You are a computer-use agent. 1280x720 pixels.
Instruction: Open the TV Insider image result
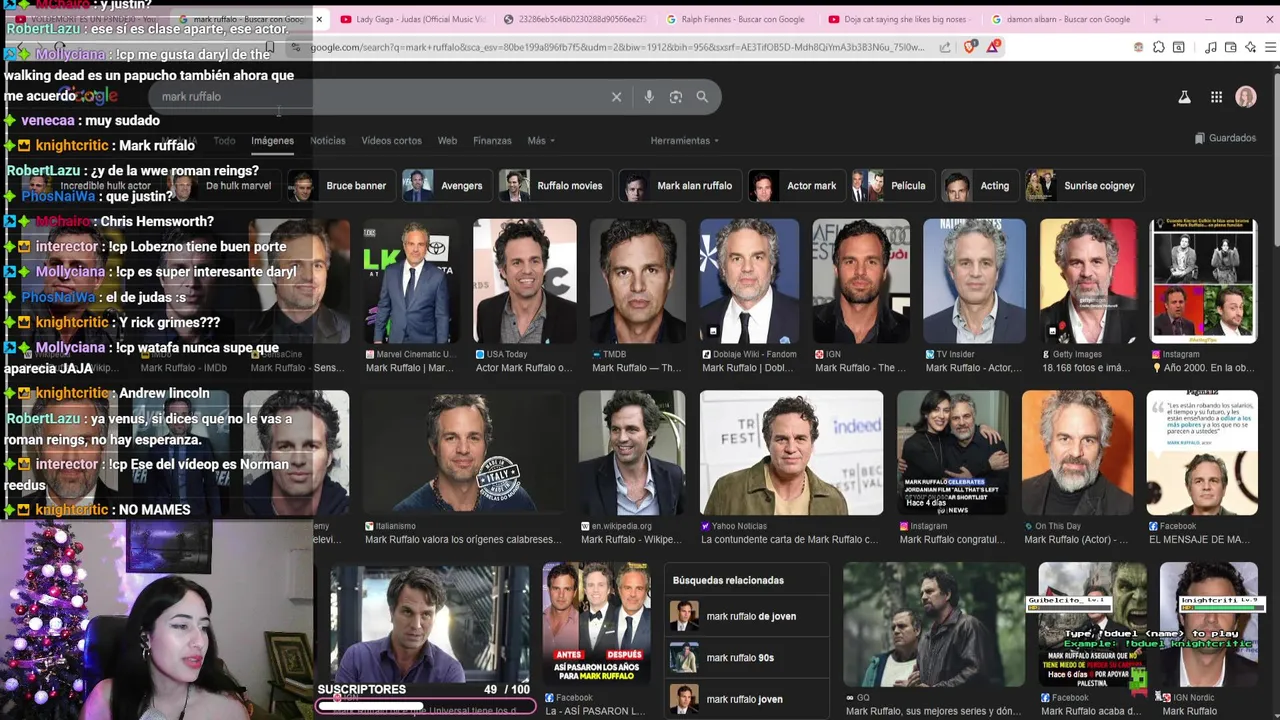click(974, 281)
